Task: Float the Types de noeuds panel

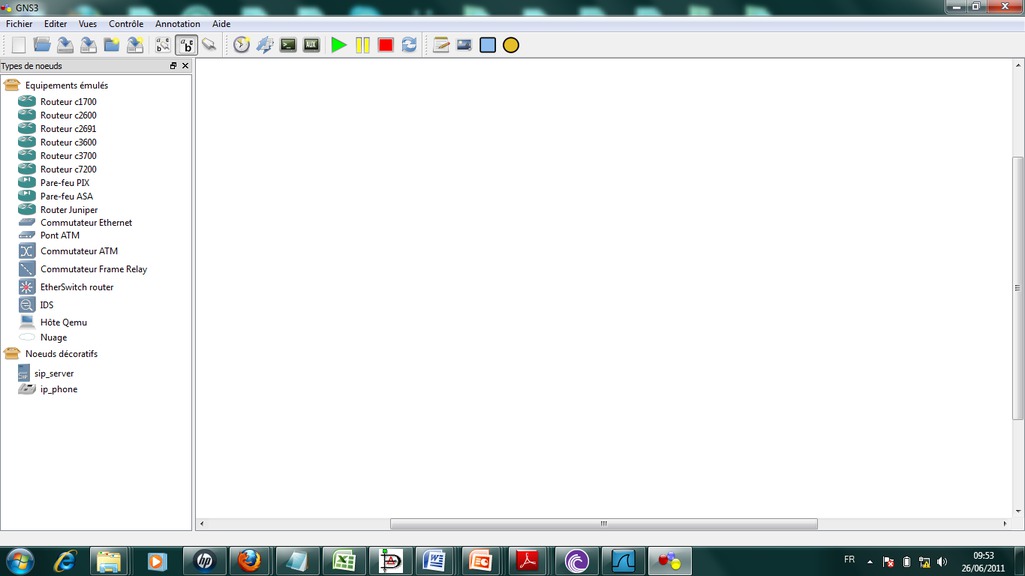Action: pos(173,66)
